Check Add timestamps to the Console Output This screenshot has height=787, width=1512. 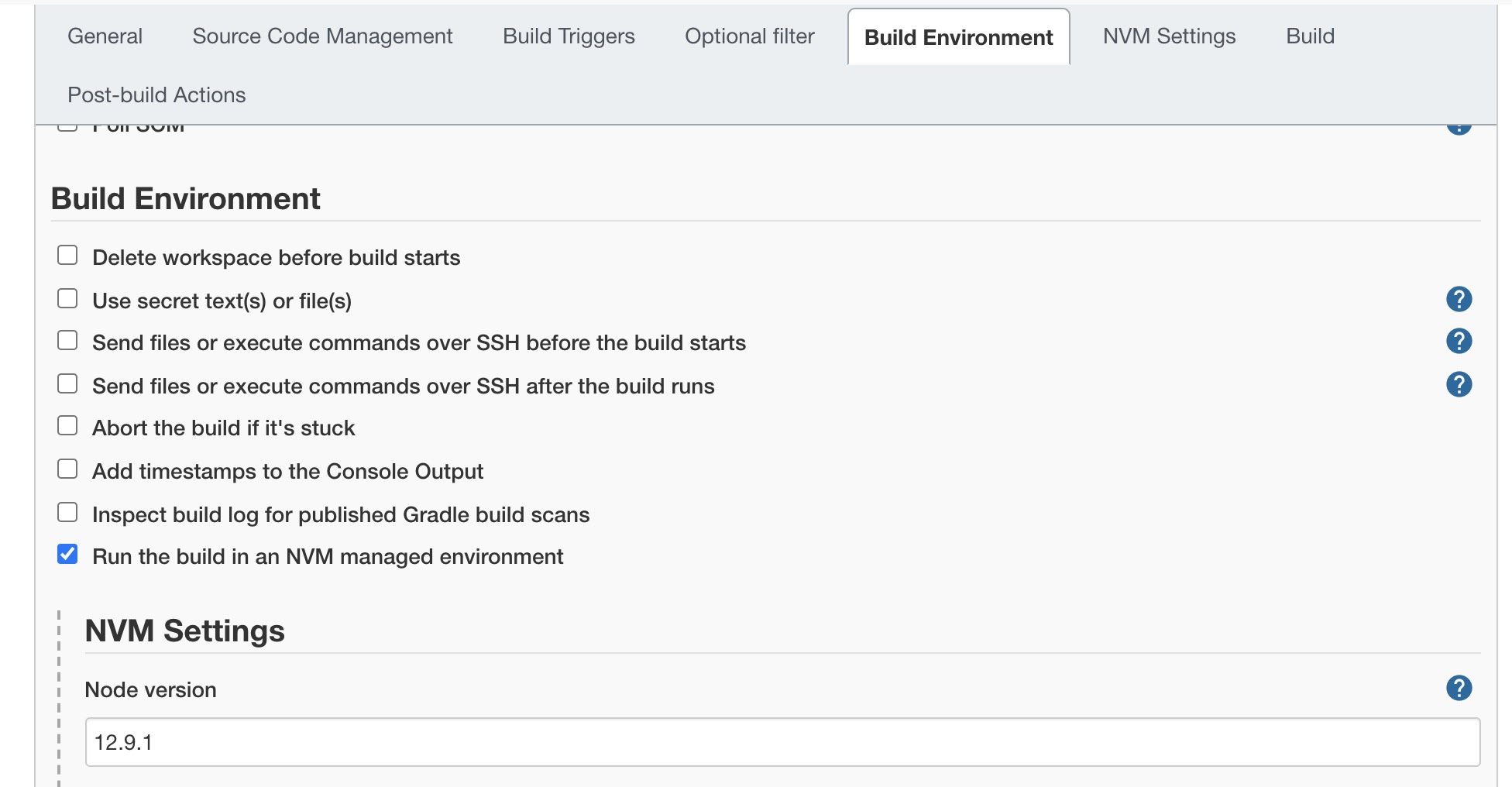[67, 469]
